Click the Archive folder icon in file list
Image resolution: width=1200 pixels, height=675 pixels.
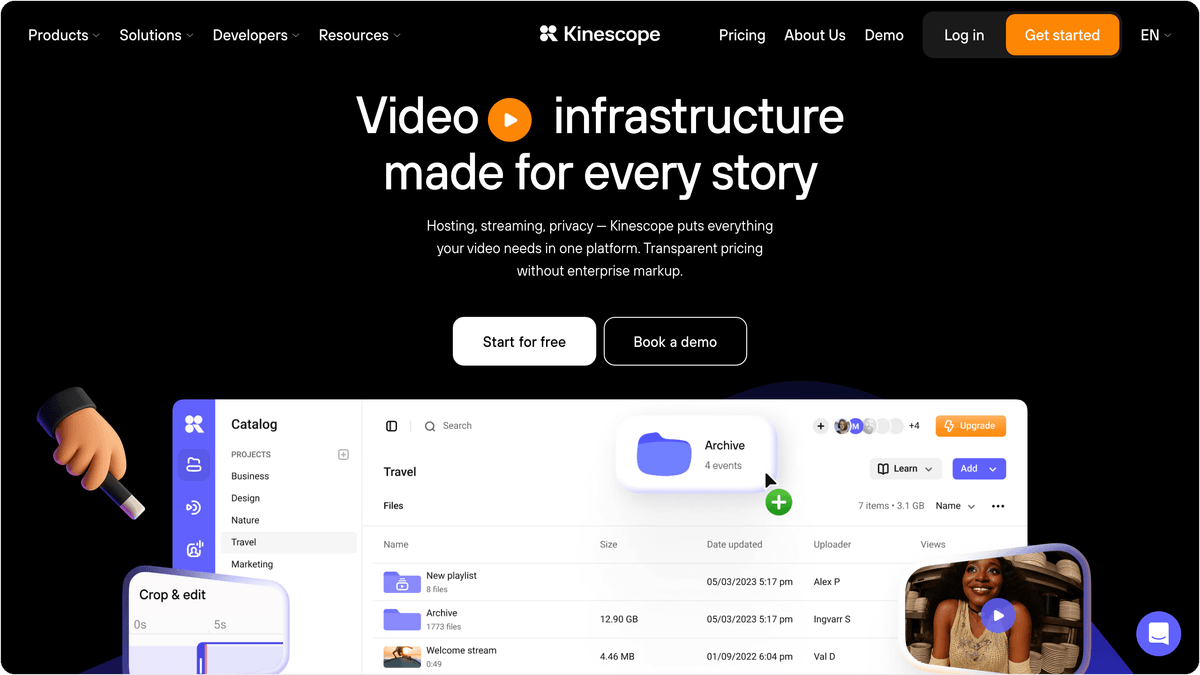click(402, 619)
